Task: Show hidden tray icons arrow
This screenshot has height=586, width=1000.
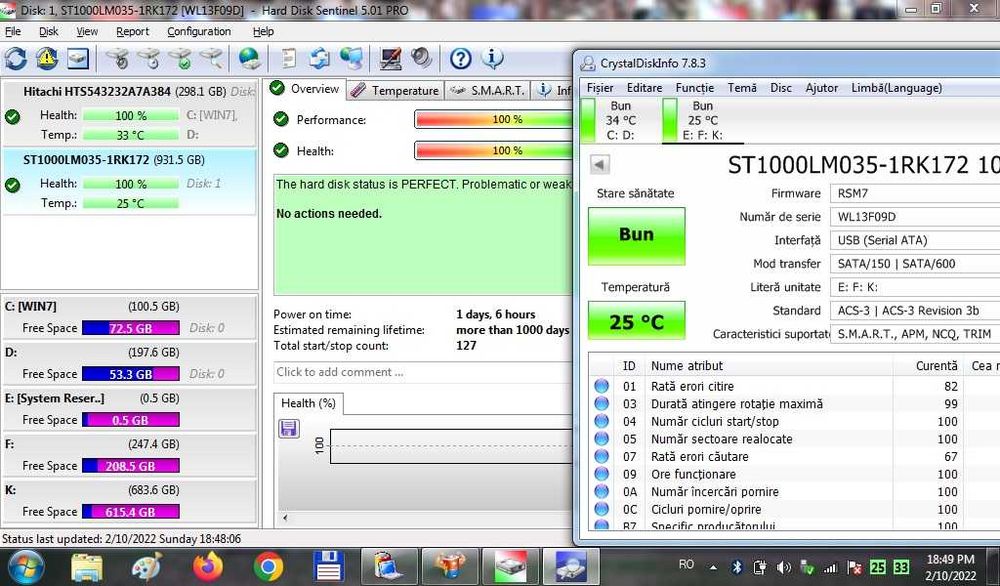Action: pos(713,567)
